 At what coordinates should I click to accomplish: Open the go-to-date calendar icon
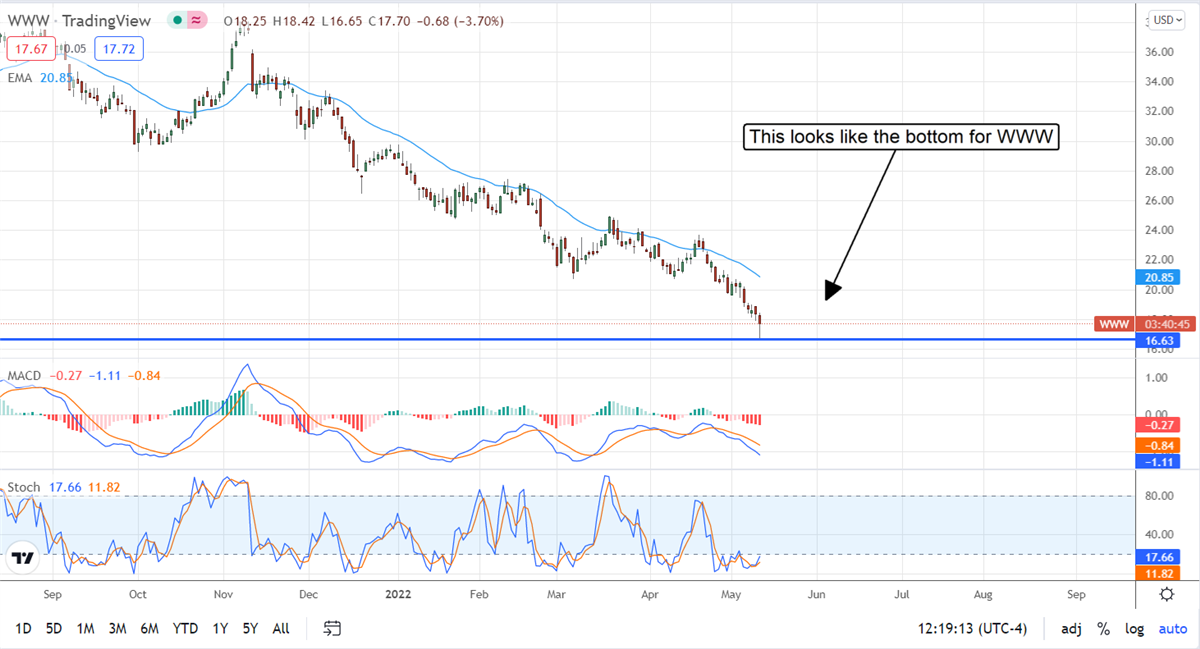[333, 628]
